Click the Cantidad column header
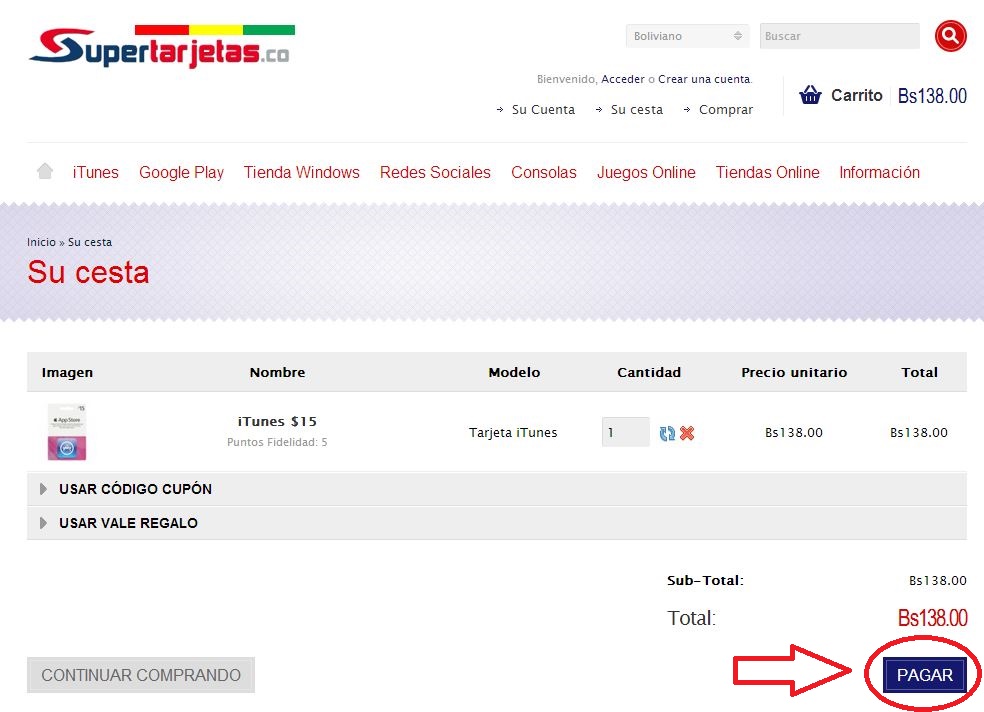The height and width of the screenshot is (712, 984). coord(649,373)
